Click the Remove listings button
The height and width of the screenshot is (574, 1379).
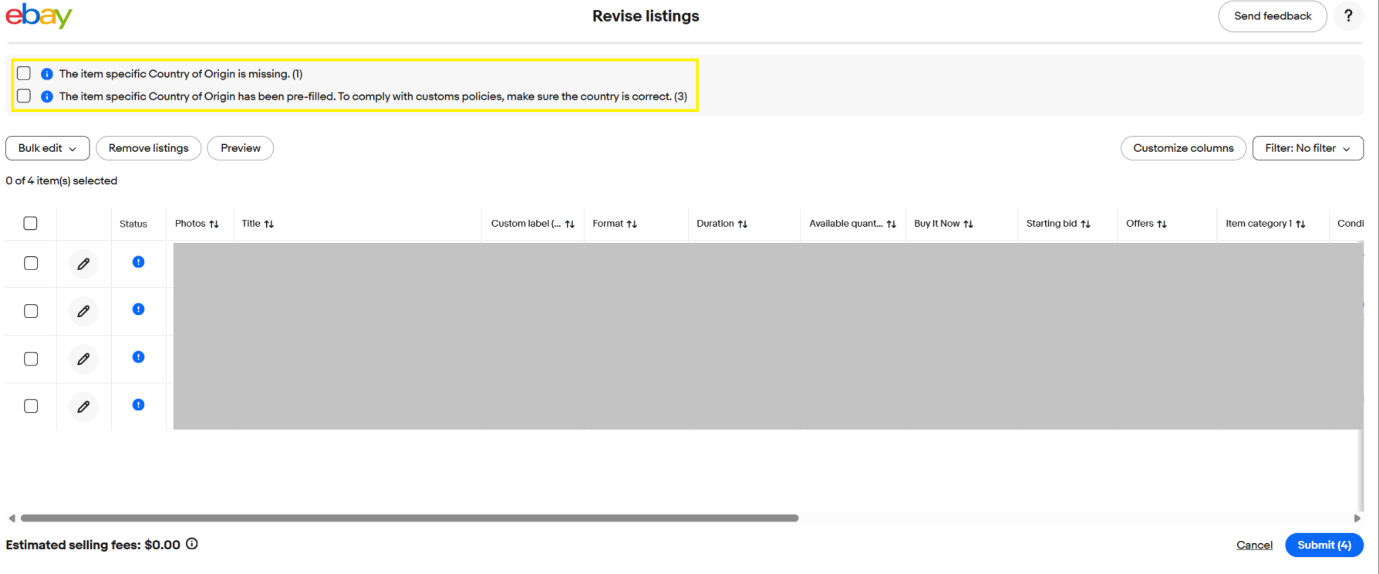pyautogui.click(x=148, y=148)
